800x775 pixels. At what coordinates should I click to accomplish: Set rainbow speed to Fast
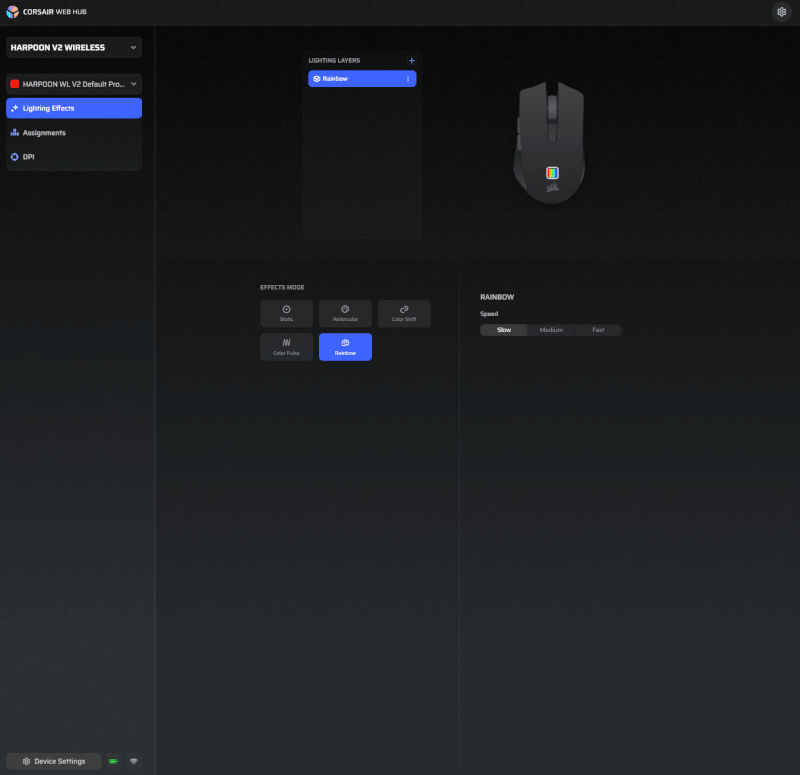pos(598,330)
